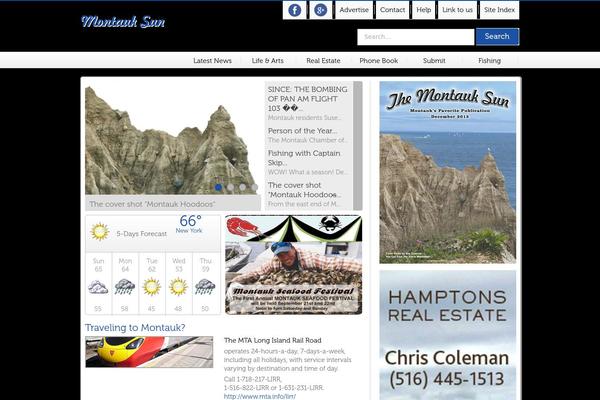Image resolution: width=600 pixels, height=400 pixels.
Task: Open the Help page
Action: (424, 10)
